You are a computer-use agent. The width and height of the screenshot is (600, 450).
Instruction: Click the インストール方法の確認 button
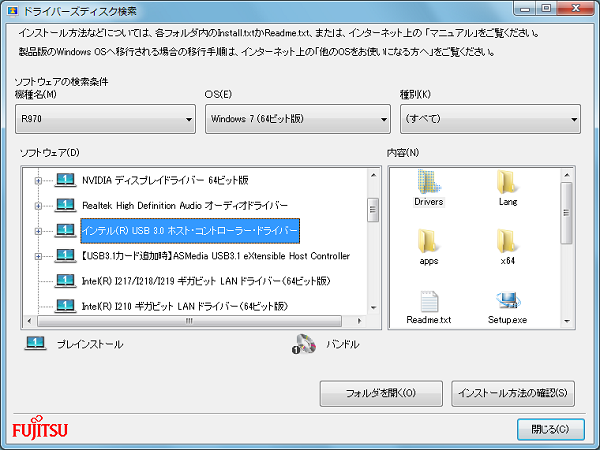[x=513, y=392]
